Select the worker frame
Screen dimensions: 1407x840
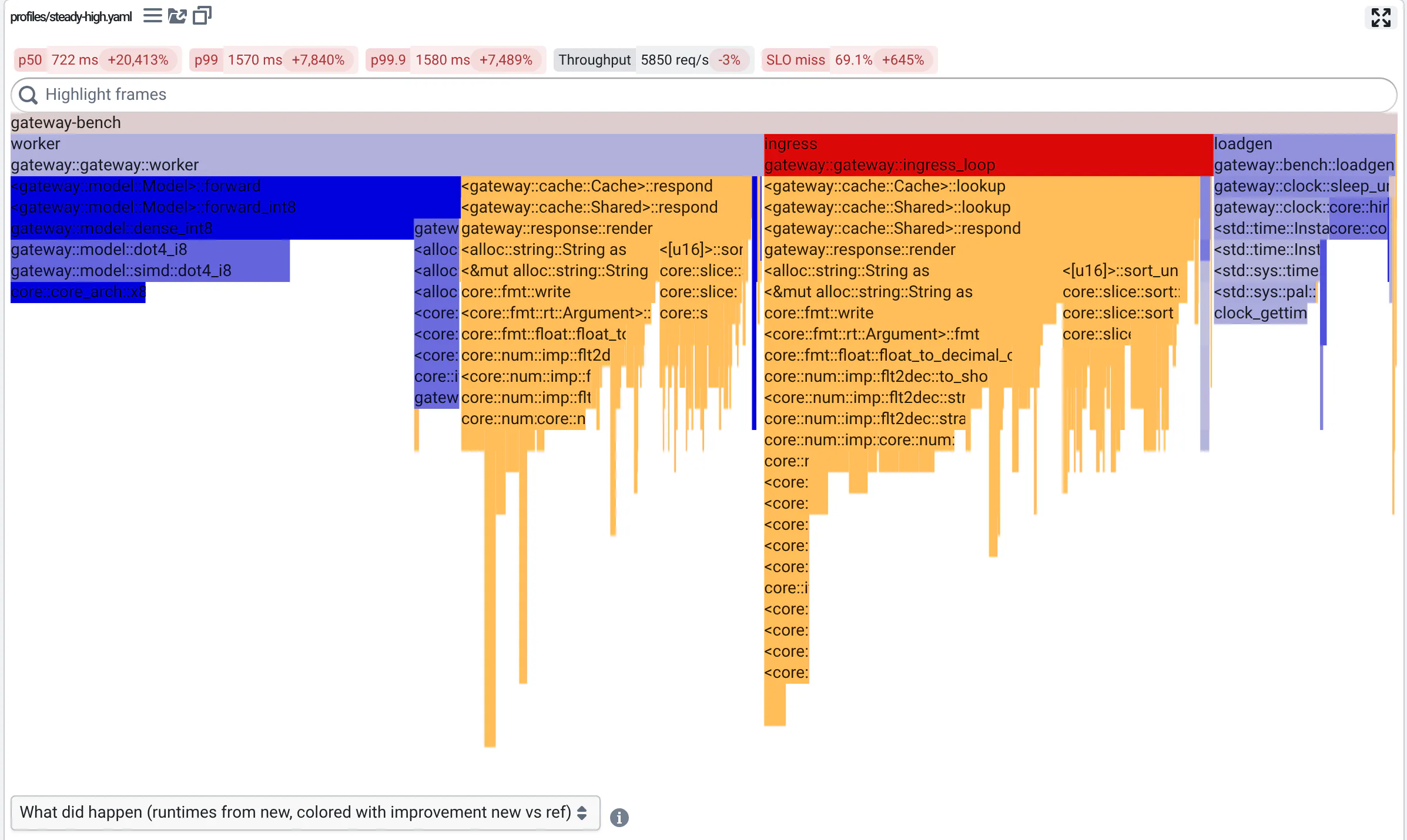(387, 144)
